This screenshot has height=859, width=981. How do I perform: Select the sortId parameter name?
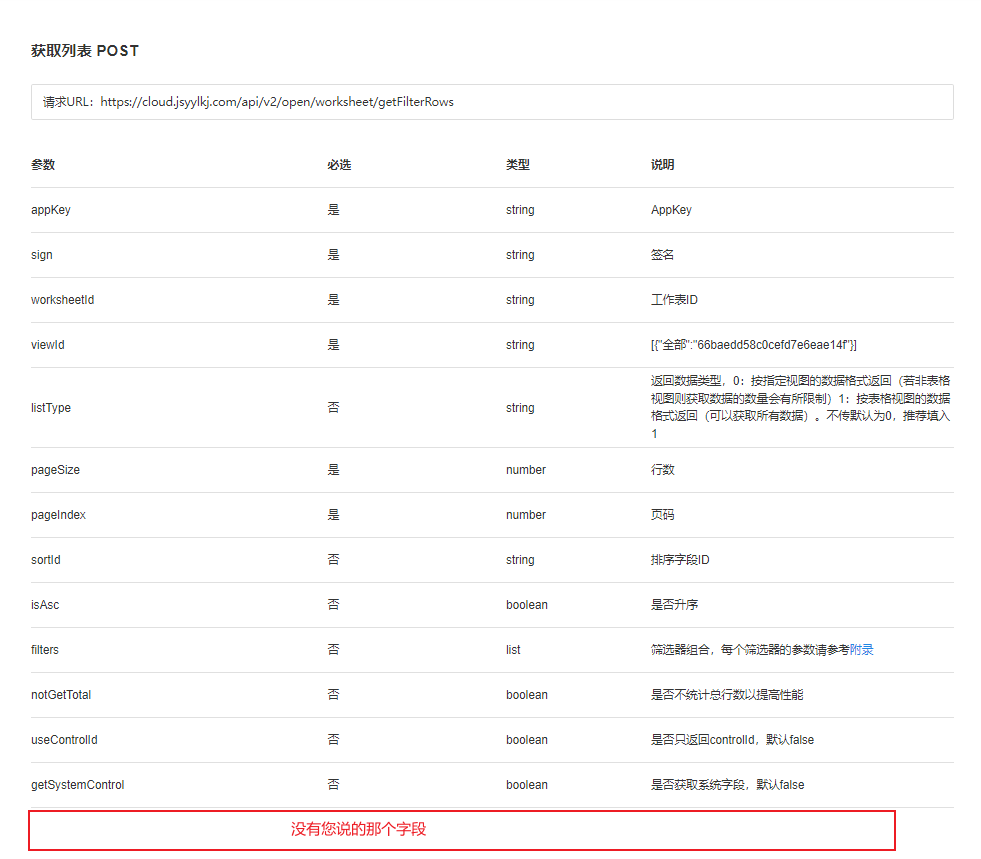[46, 560]
